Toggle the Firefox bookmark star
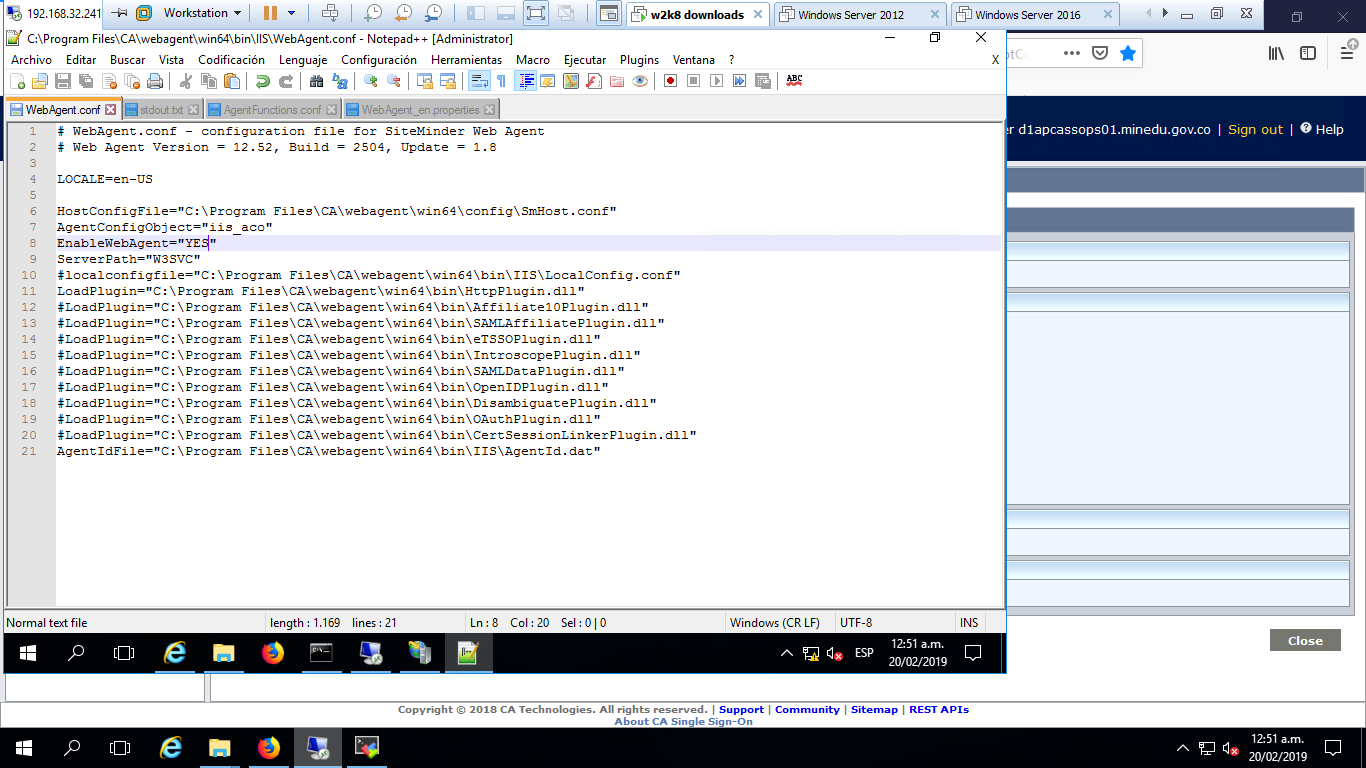This screenshot has width=1366, height=768. click(x=1128, y=53)
